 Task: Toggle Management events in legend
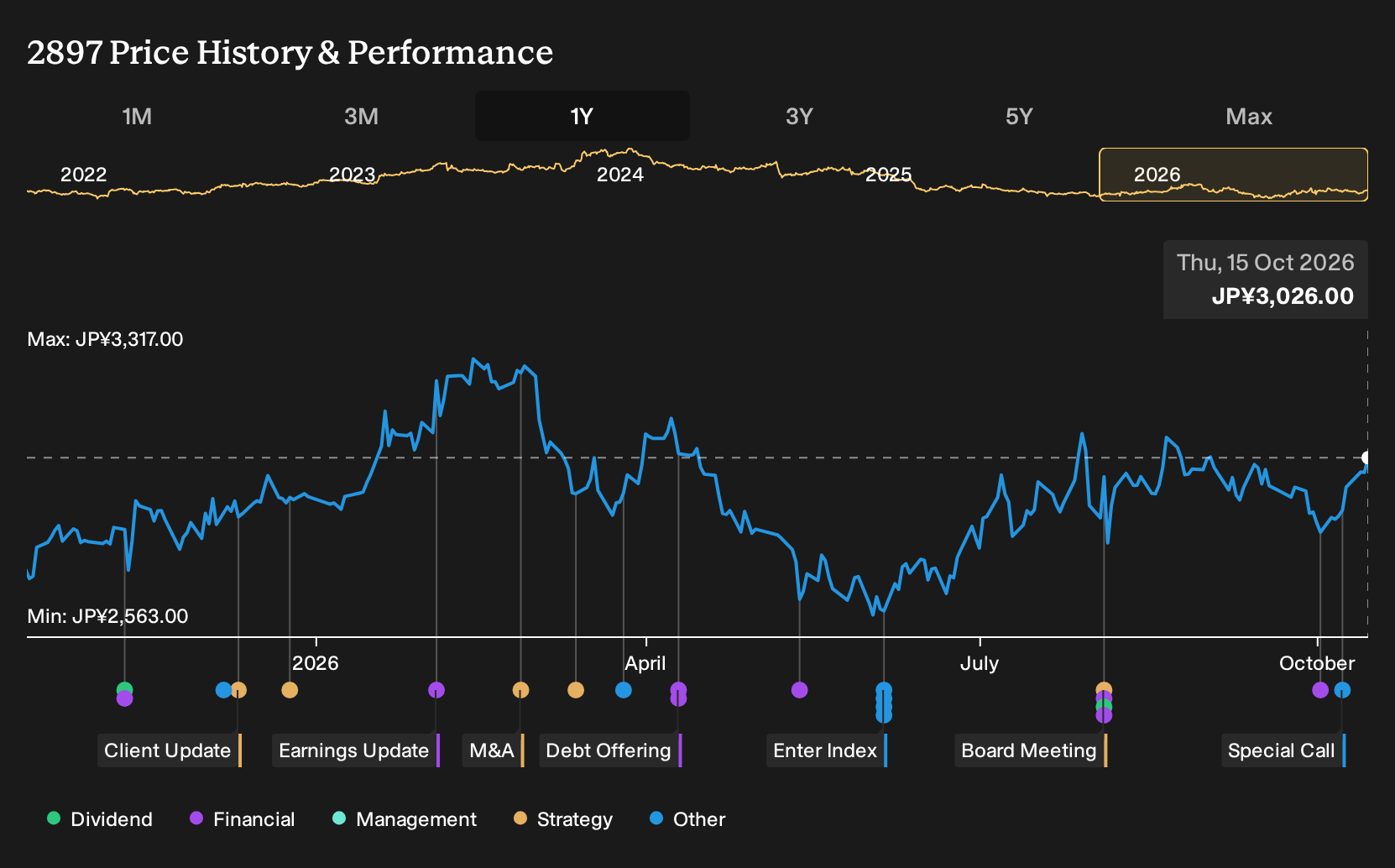[x=405, y=819]
